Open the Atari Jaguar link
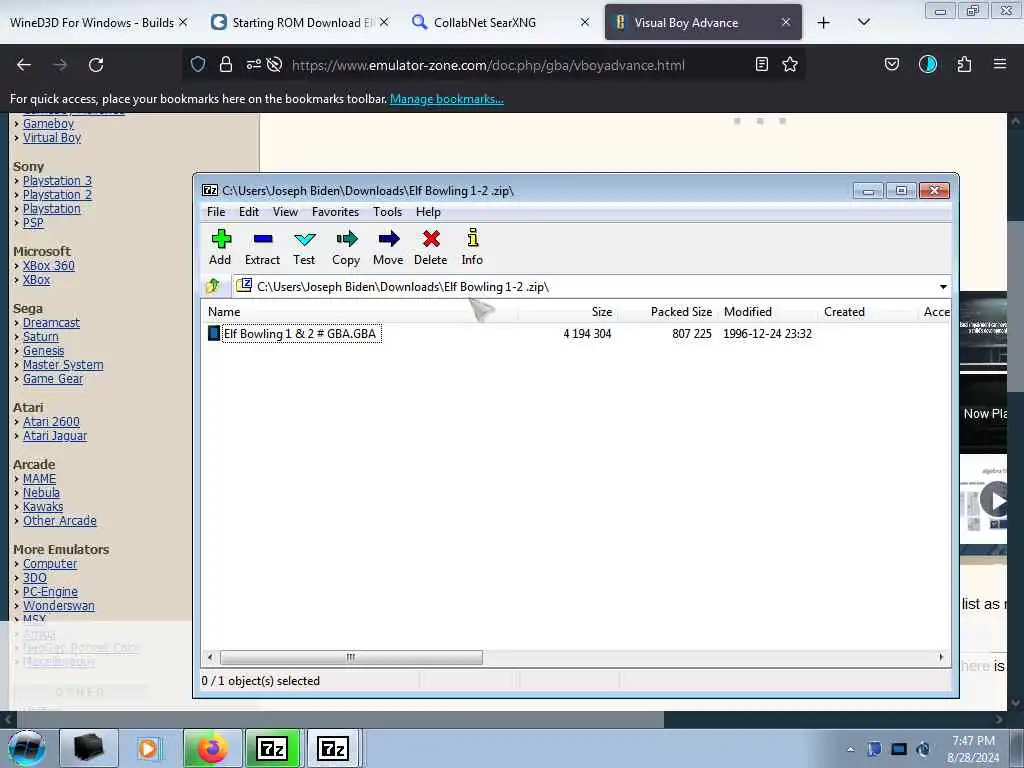 point(55,436)
